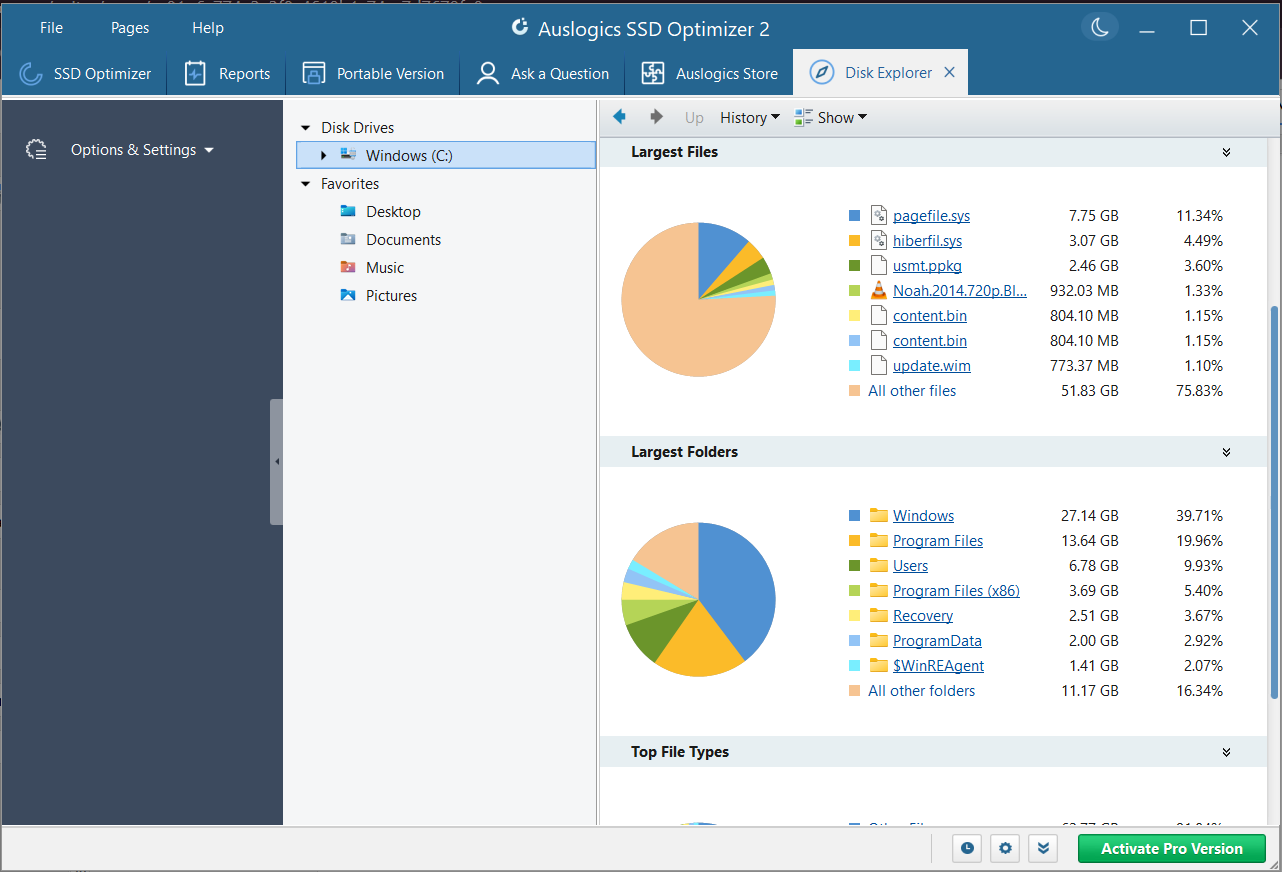Screen dimensions: 1282x872
Task: Toggle the moon night-mode icon
Action: point(1099,28)
